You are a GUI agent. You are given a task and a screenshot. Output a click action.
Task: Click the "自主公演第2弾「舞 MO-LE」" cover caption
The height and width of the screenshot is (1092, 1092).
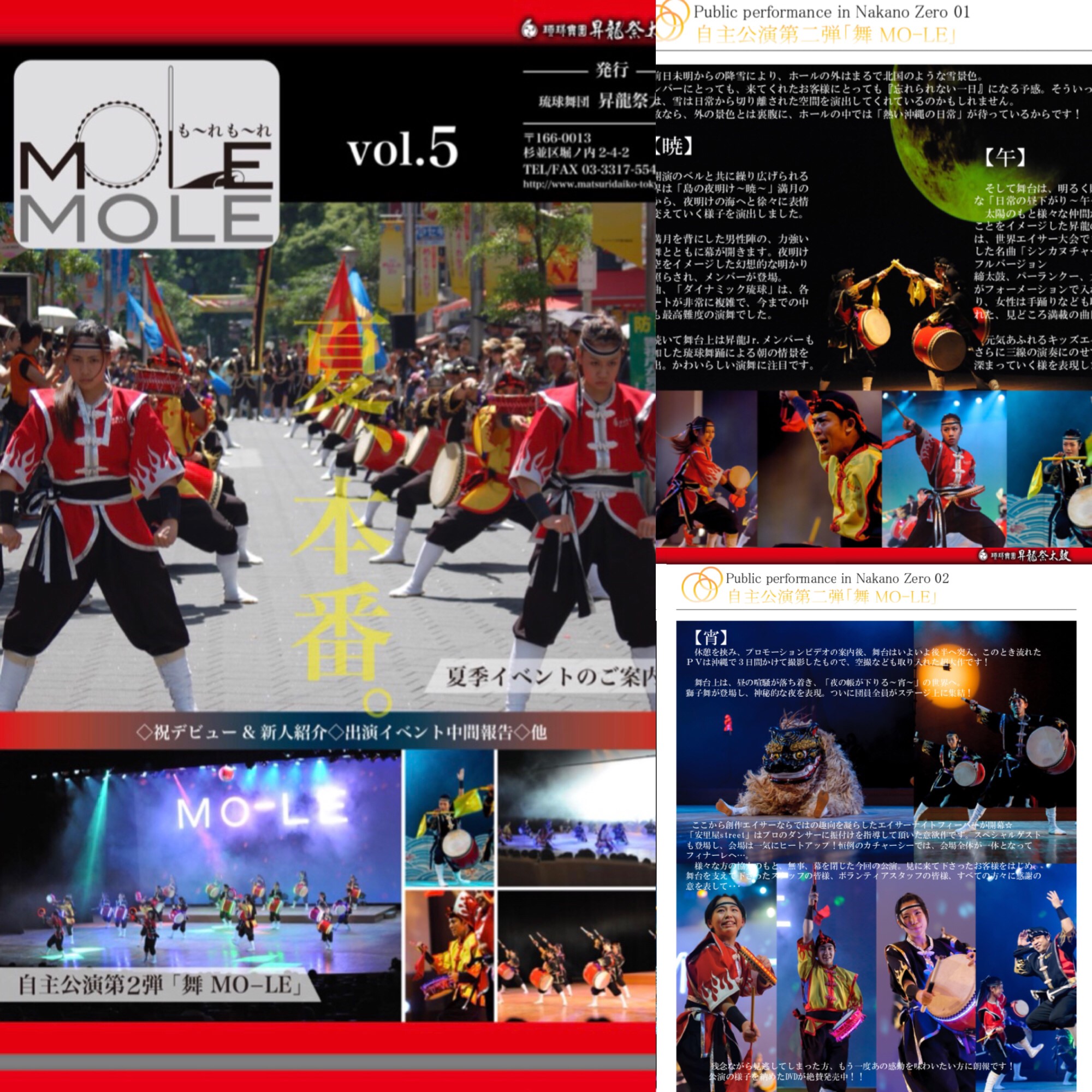point(159,986)
